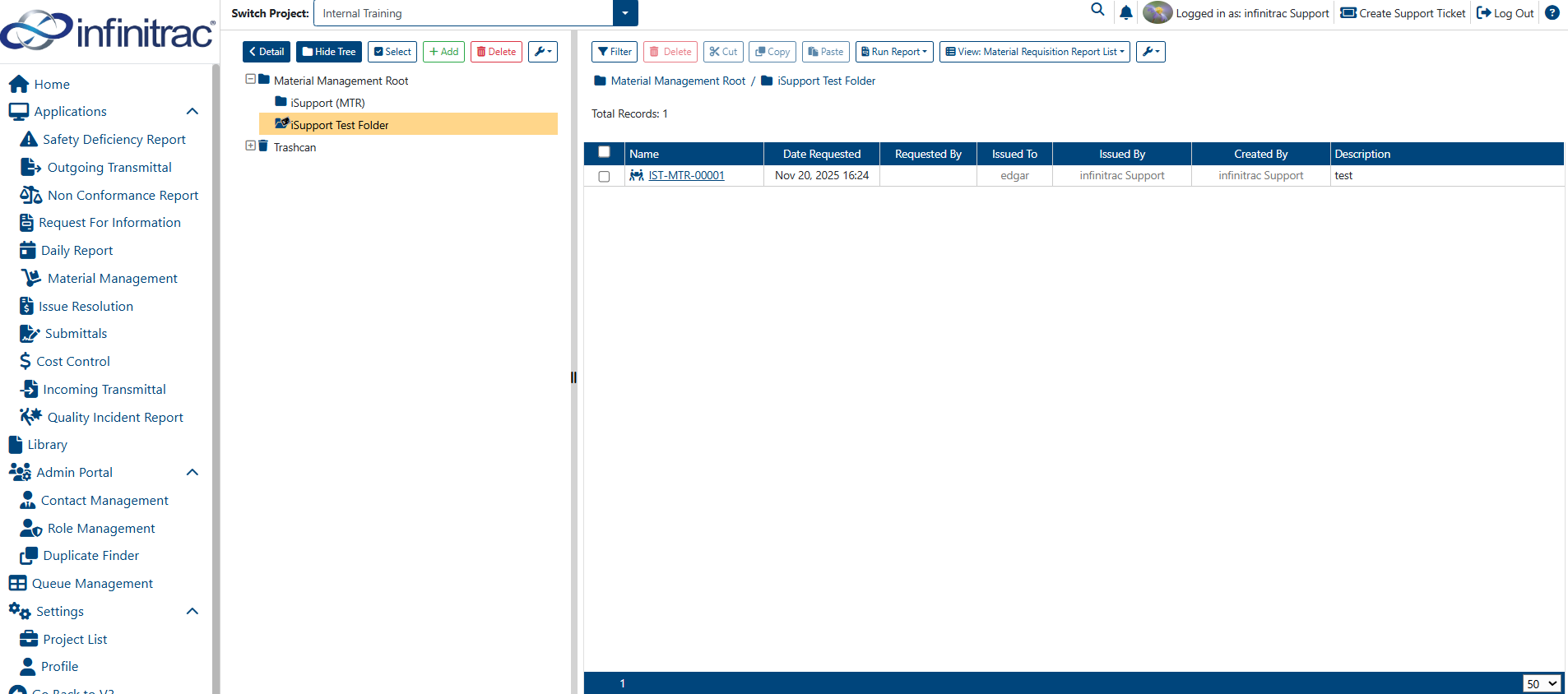This screenshot has height=694, width=1568.
Task: Collapse the Material Management Root node
Action: coord(250,79)
